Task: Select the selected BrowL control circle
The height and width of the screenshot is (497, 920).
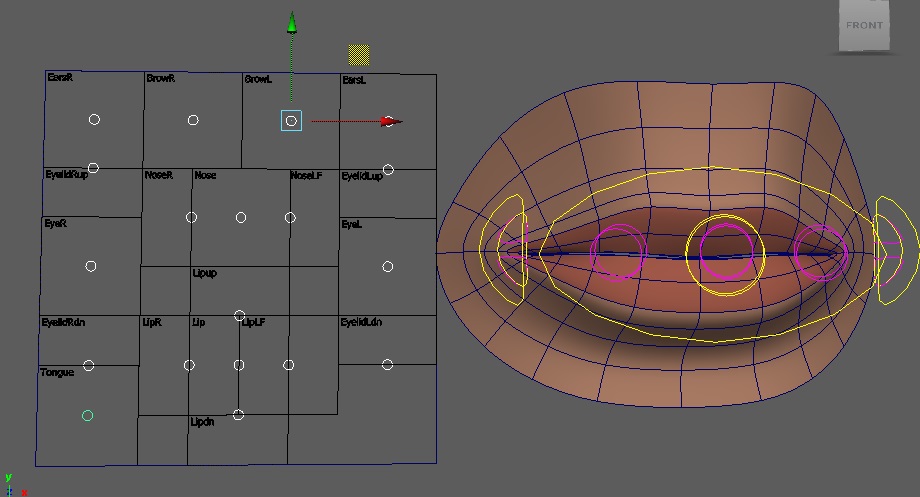Action: point(291,121)
